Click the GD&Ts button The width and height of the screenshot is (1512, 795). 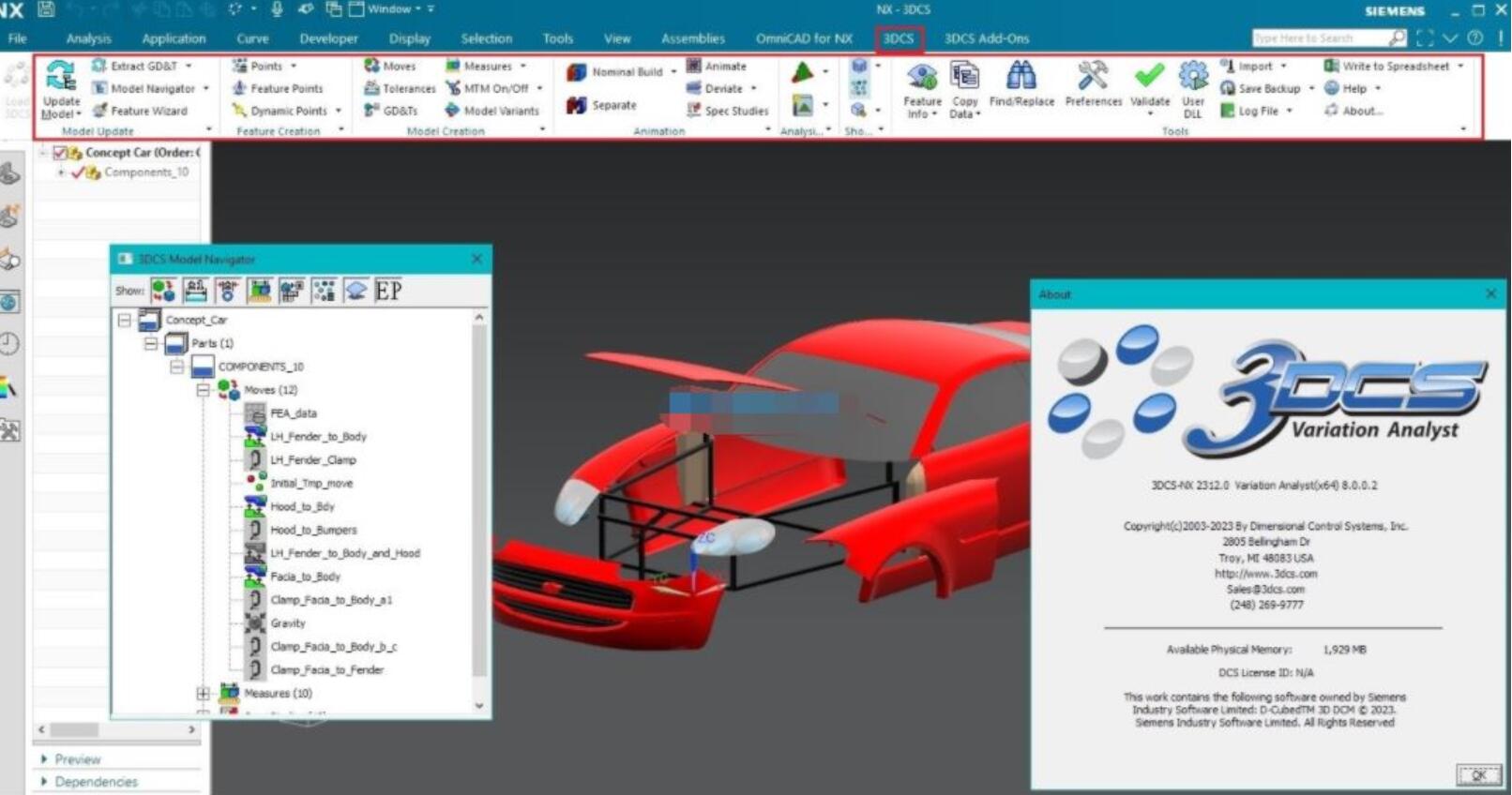pyautogui.click(x=391, y=111)
